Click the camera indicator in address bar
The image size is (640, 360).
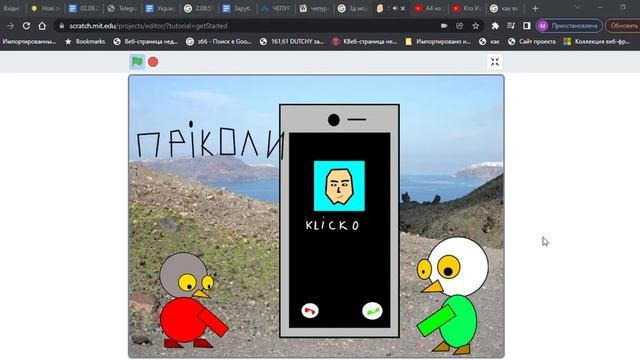click(x=444, y=26)
